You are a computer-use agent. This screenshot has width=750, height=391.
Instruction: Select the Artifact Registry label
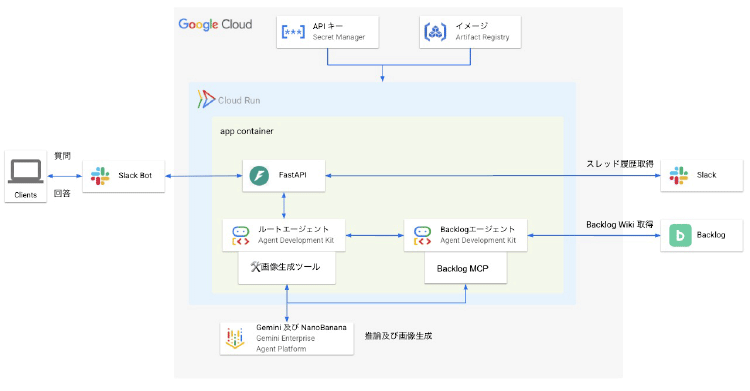point(482,37)
